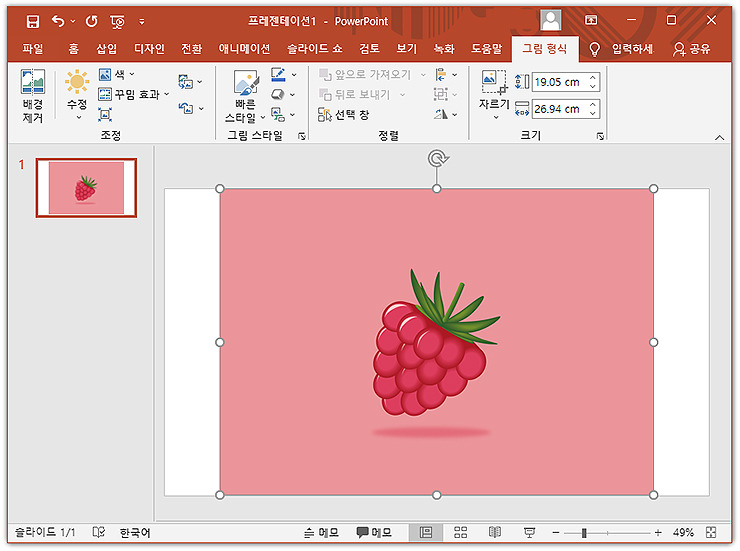The image size is (740, 551).
Task: Open the 수정 (Corrections) brightness tool
Action: tap(77, 94)
